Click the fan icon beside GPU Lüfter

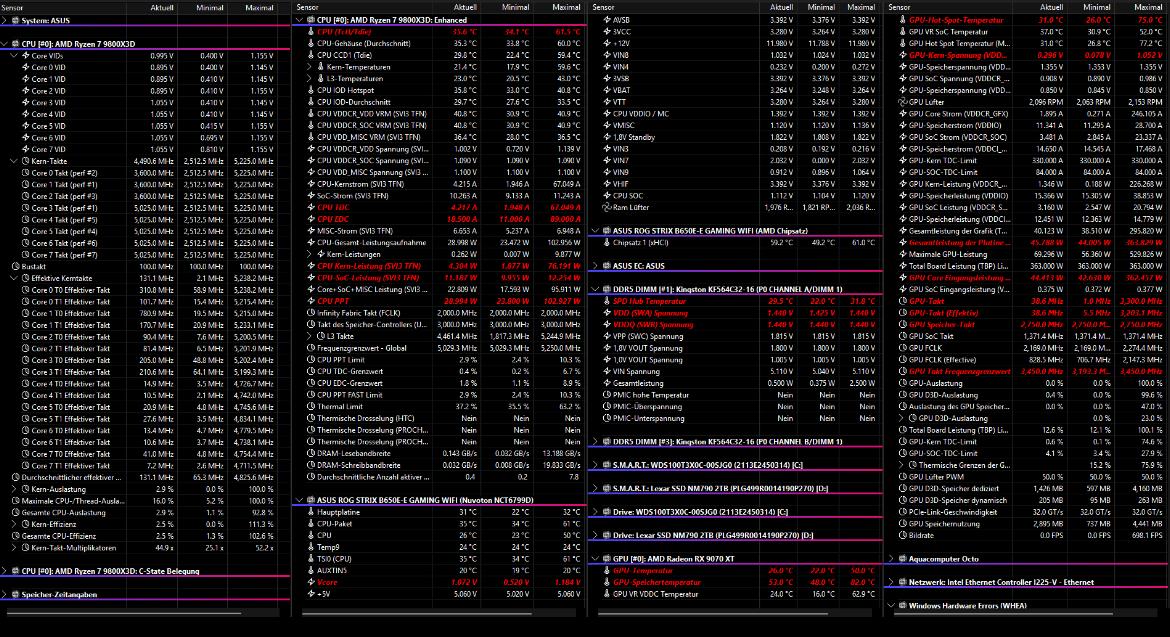(x=903, y=102)
